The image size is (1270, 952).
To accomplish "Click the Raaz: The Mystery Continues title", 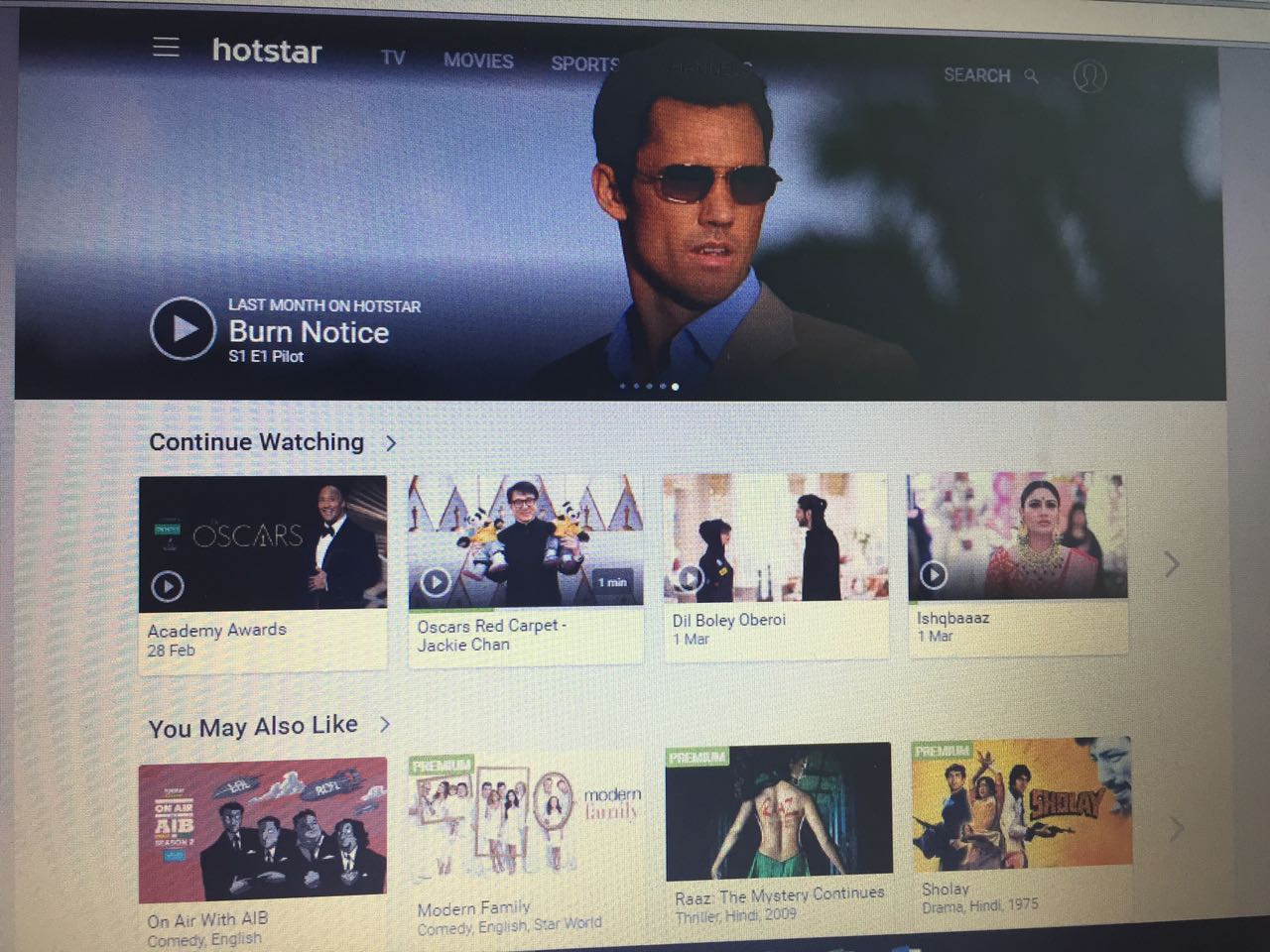I will [x=779, y=894].
